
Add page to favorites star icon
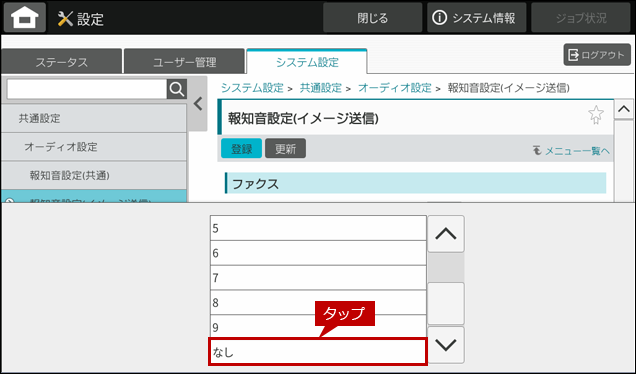click(x=596, y=115)
